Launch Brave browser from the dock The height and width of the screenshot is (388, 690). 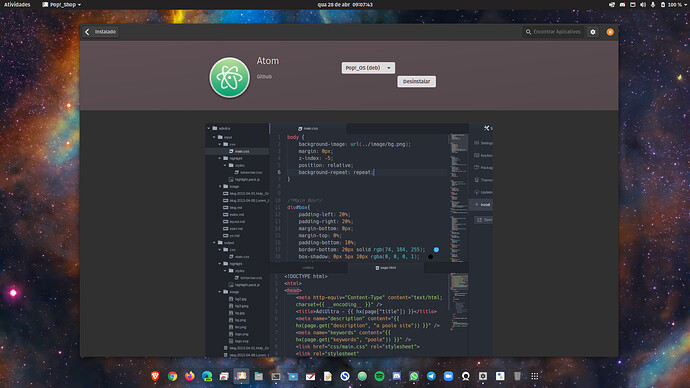point(155,376)
